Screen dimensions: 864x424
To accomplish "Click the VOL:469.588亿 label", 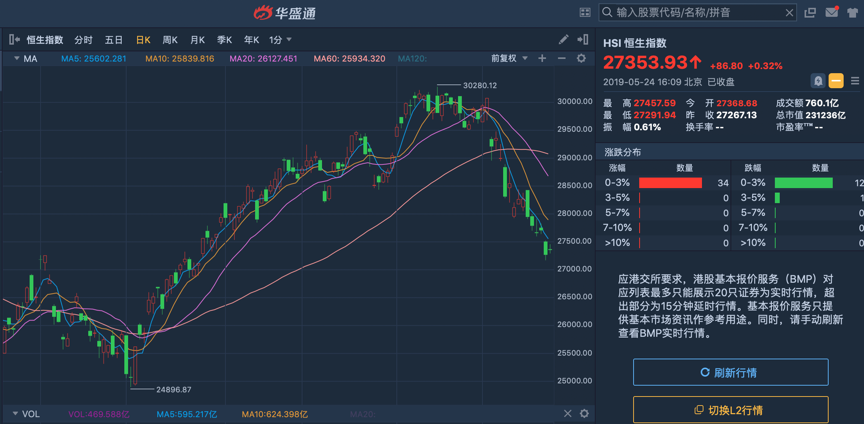I will point(100,414).
